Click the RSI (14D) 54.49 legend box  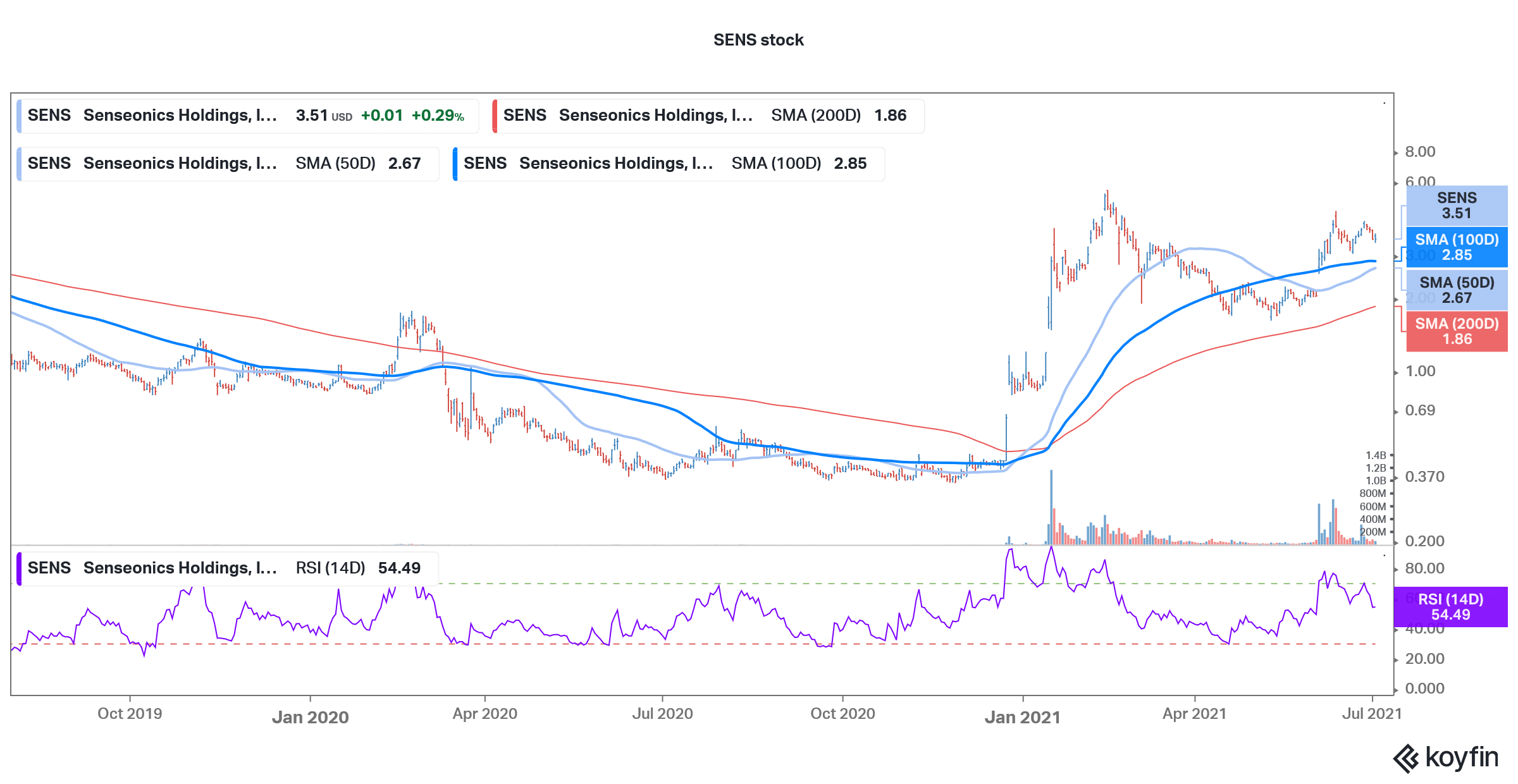[x=228, y=568]
